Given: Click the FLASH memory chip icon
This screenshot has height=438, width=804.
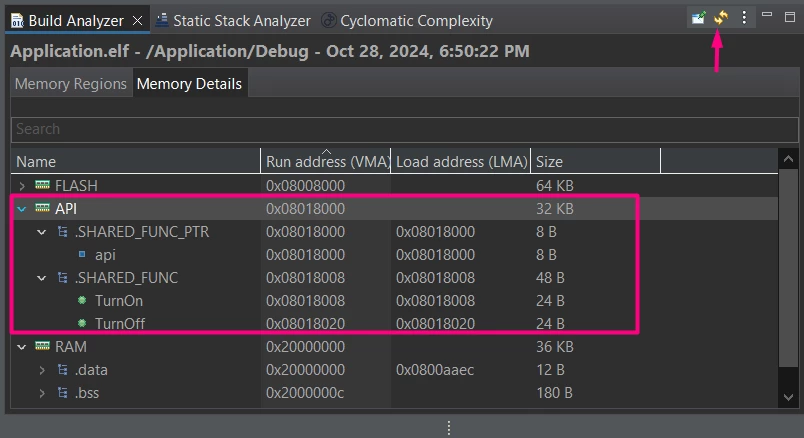Looking at the screenshot, I should tap(43, 185).
